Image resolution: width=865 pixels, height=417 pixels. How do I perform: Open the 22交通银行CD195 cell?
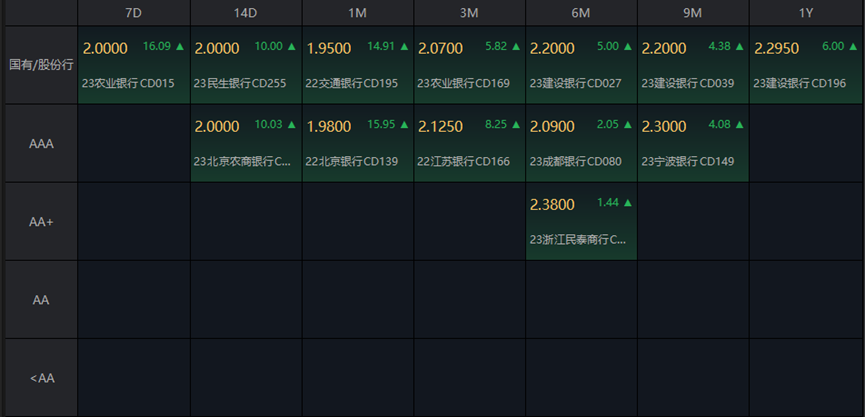(358, 65)
